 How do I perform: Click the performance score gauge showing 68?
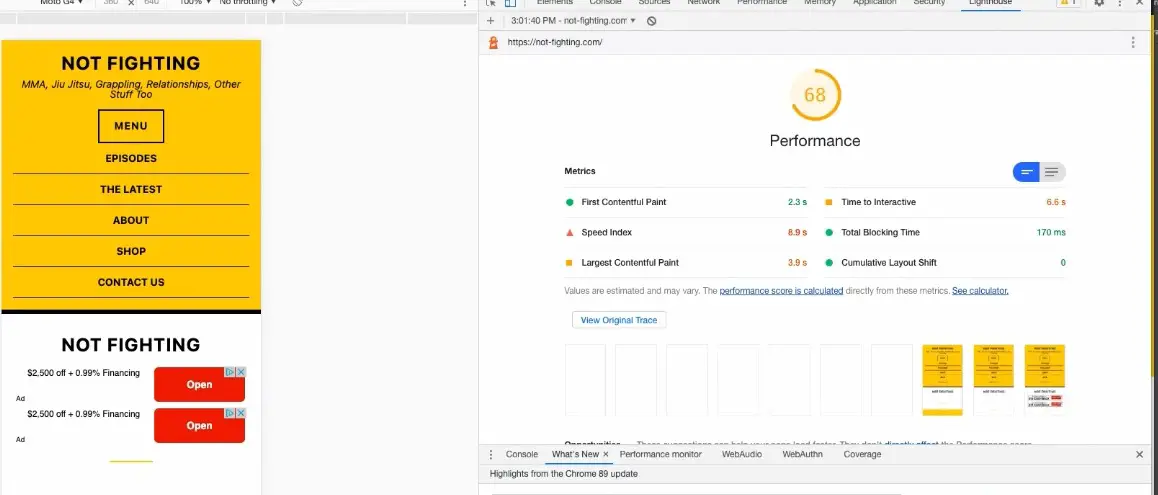point(815,95)
